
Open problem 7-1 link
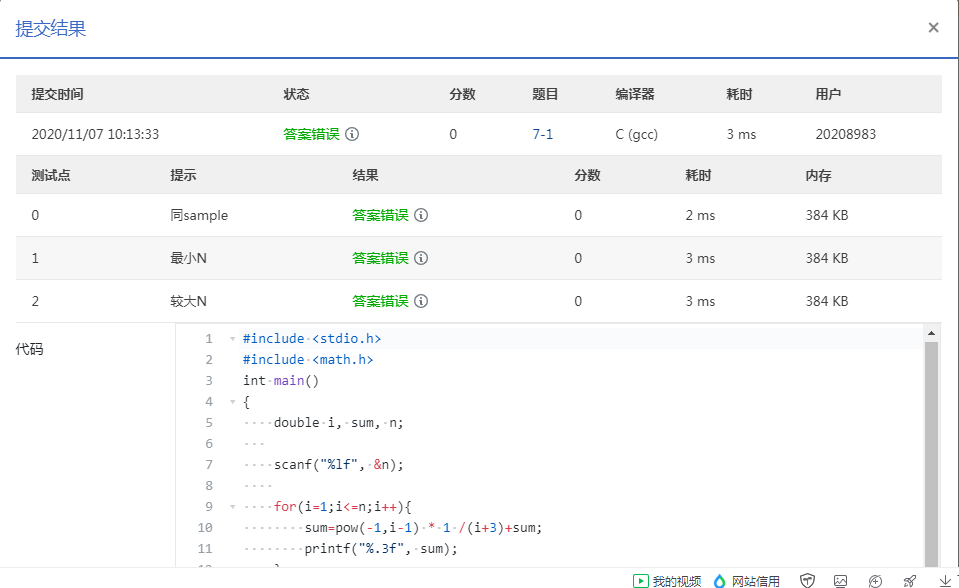(542, 134)
